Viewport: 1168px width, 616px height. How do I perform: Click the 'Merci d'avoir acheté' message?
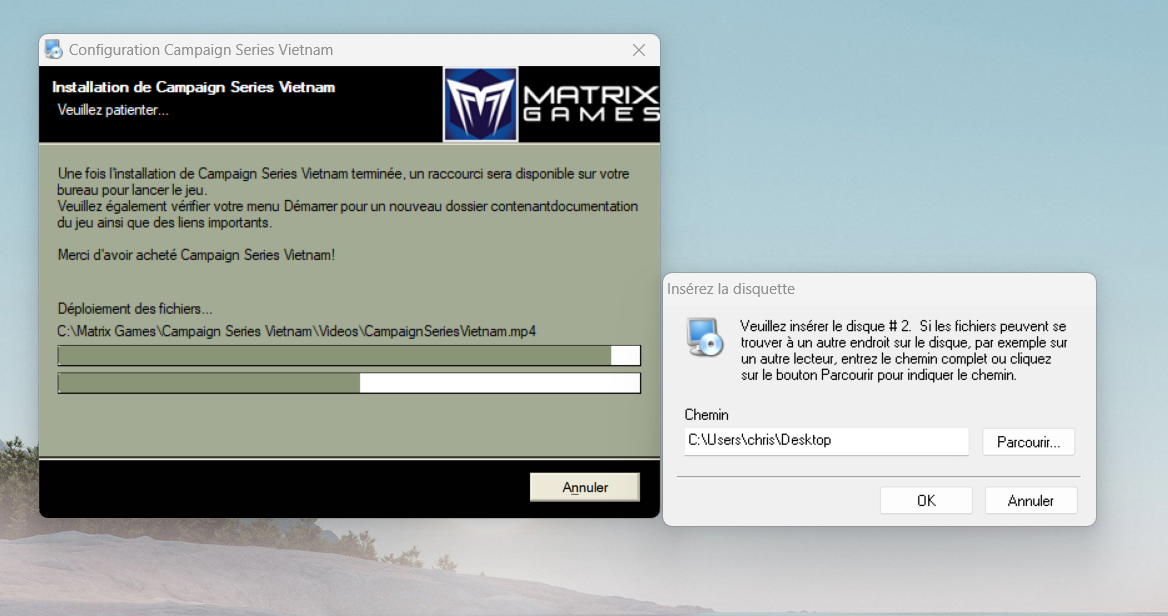click(196, 255)
